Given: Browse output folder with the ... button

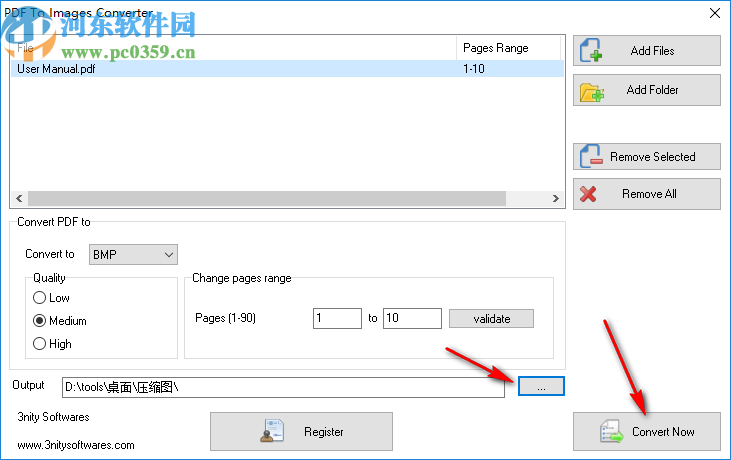Looking at the screenshot, I should point(541,386).
